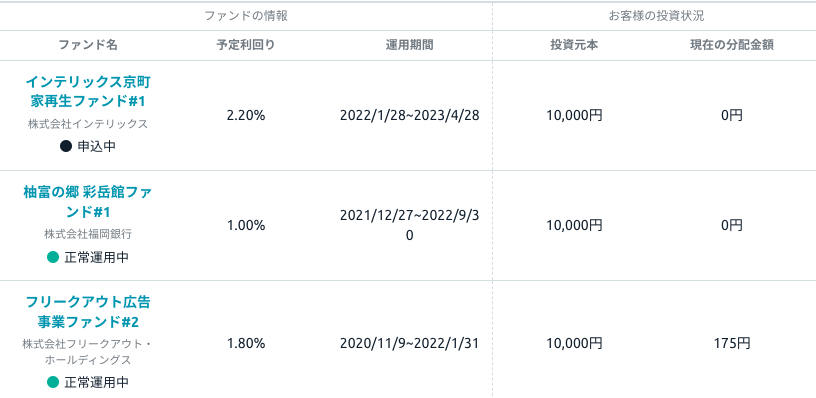Select the 予定利回り column header

tap(246, 45)
